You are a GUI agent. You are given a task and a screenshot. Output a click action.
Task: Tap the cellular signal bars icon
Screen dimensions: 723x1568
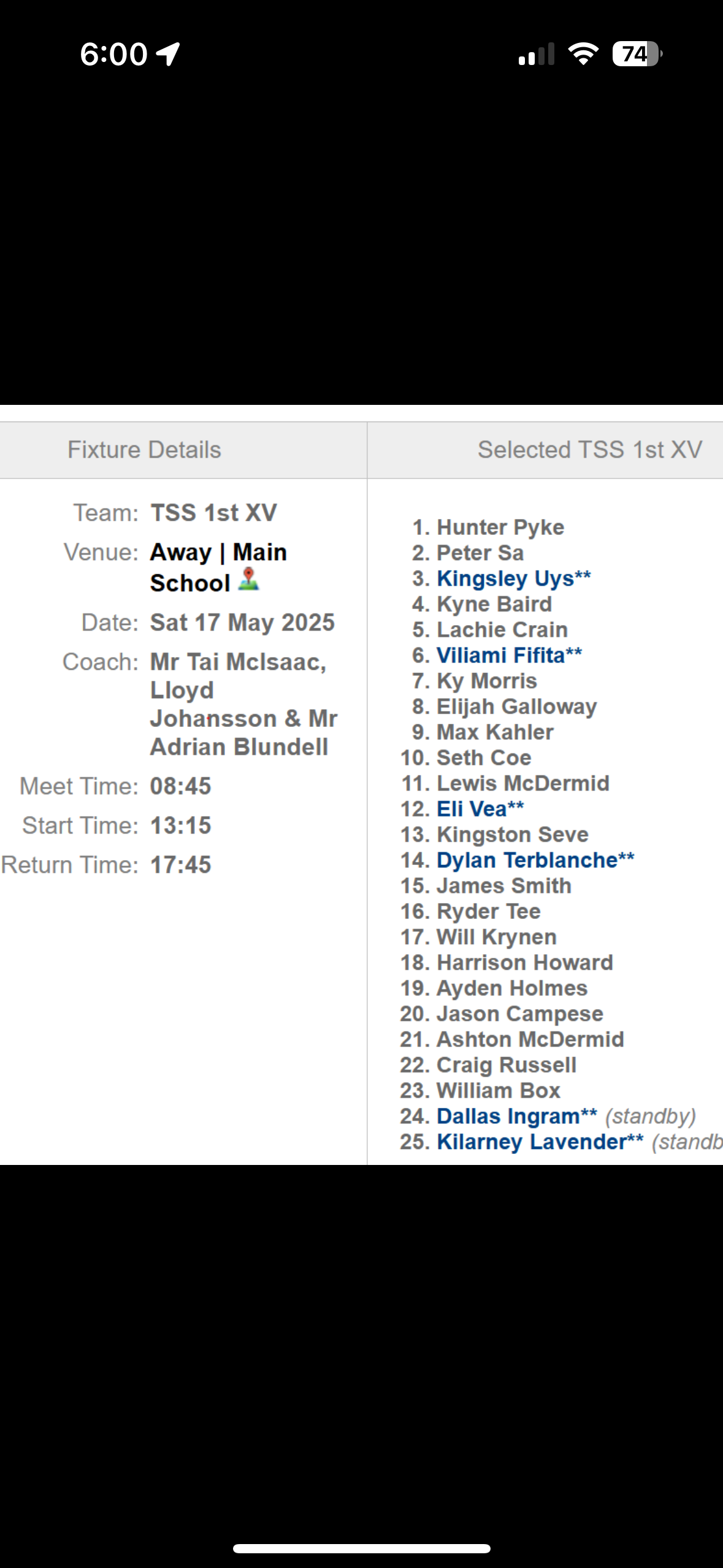click(536, 55)
